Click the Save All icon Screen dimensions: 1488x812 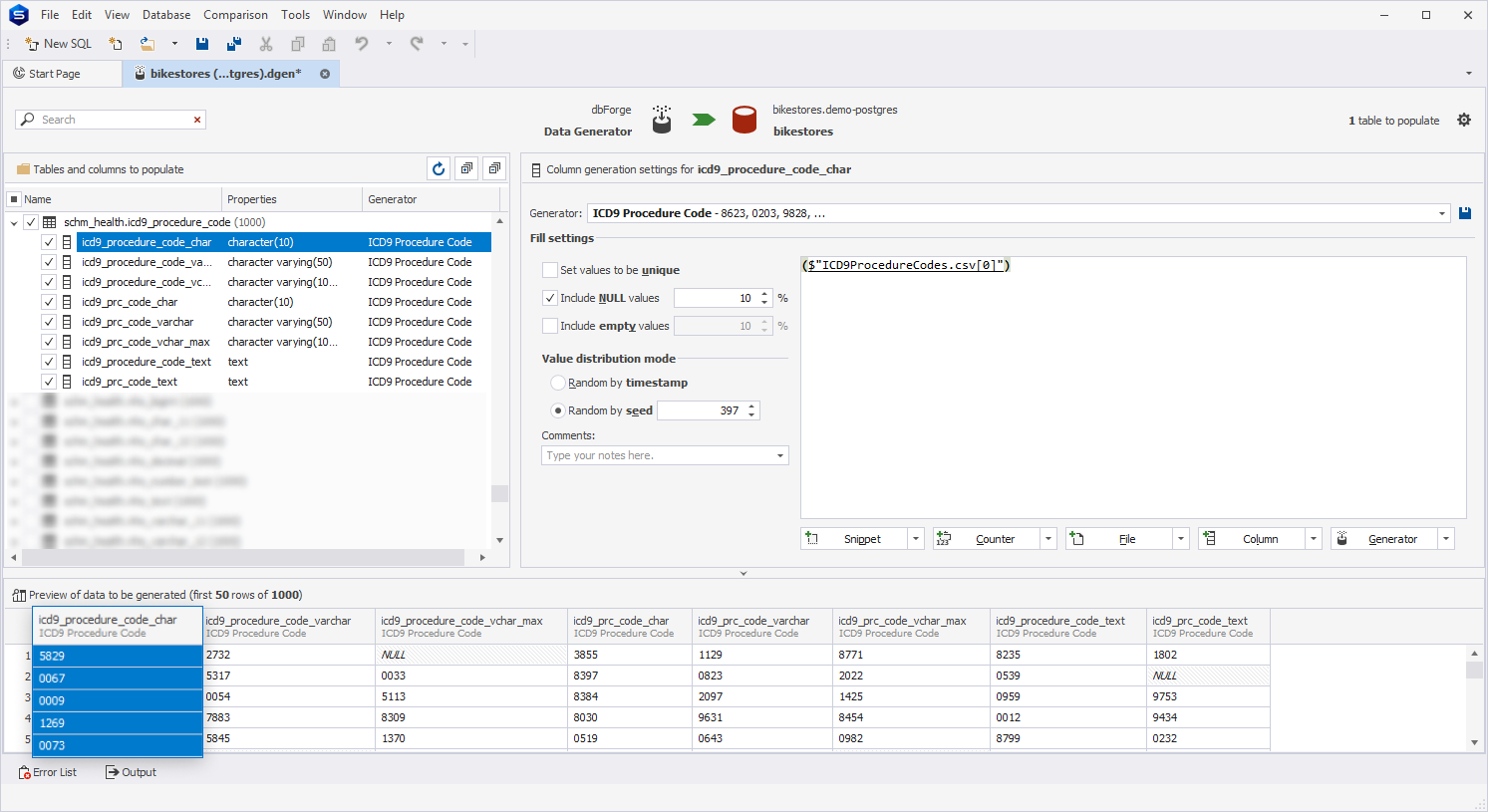(x=234, y=44)
